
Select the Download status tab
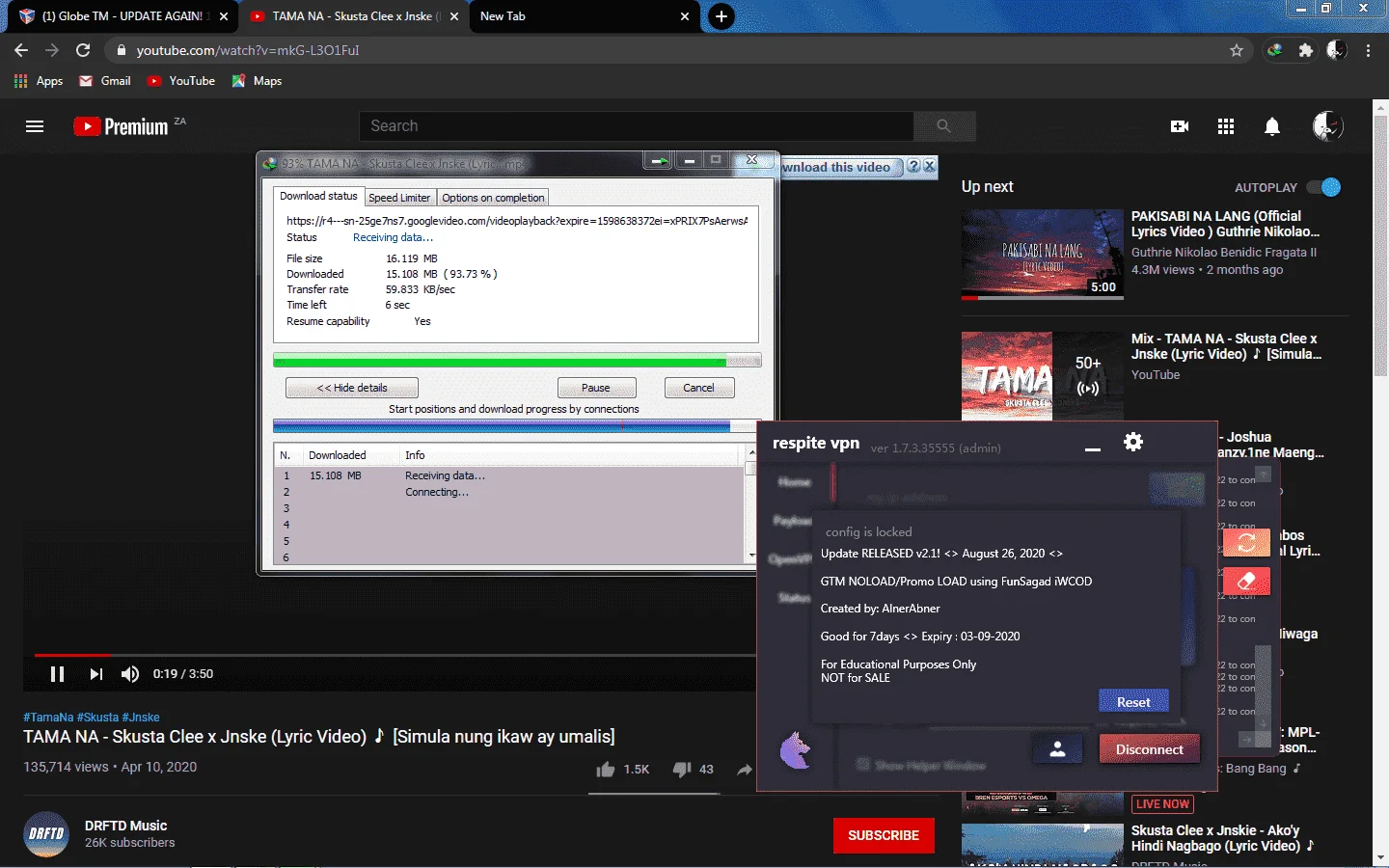[318, 196]
